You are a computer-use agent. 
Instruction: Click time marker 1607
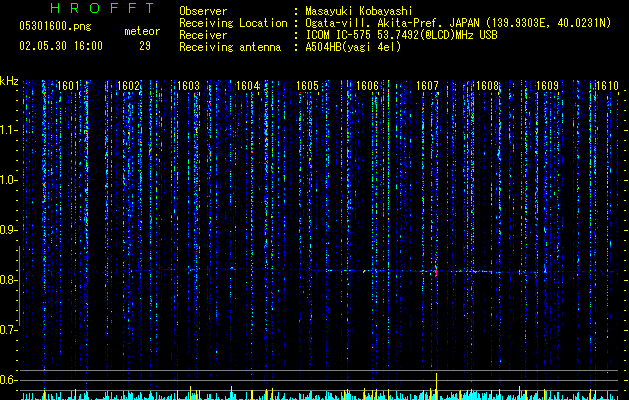coord(428,86)
